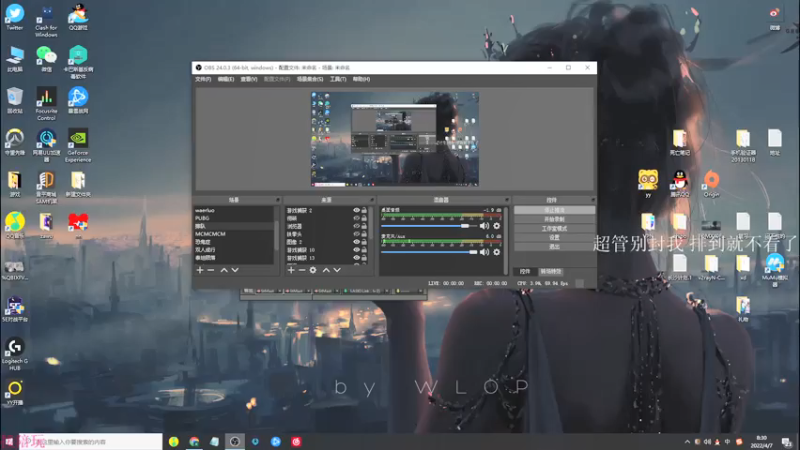Open OBS Tools menu
Image resolution: width=800 pixels, height=450 pixels.
338,79
